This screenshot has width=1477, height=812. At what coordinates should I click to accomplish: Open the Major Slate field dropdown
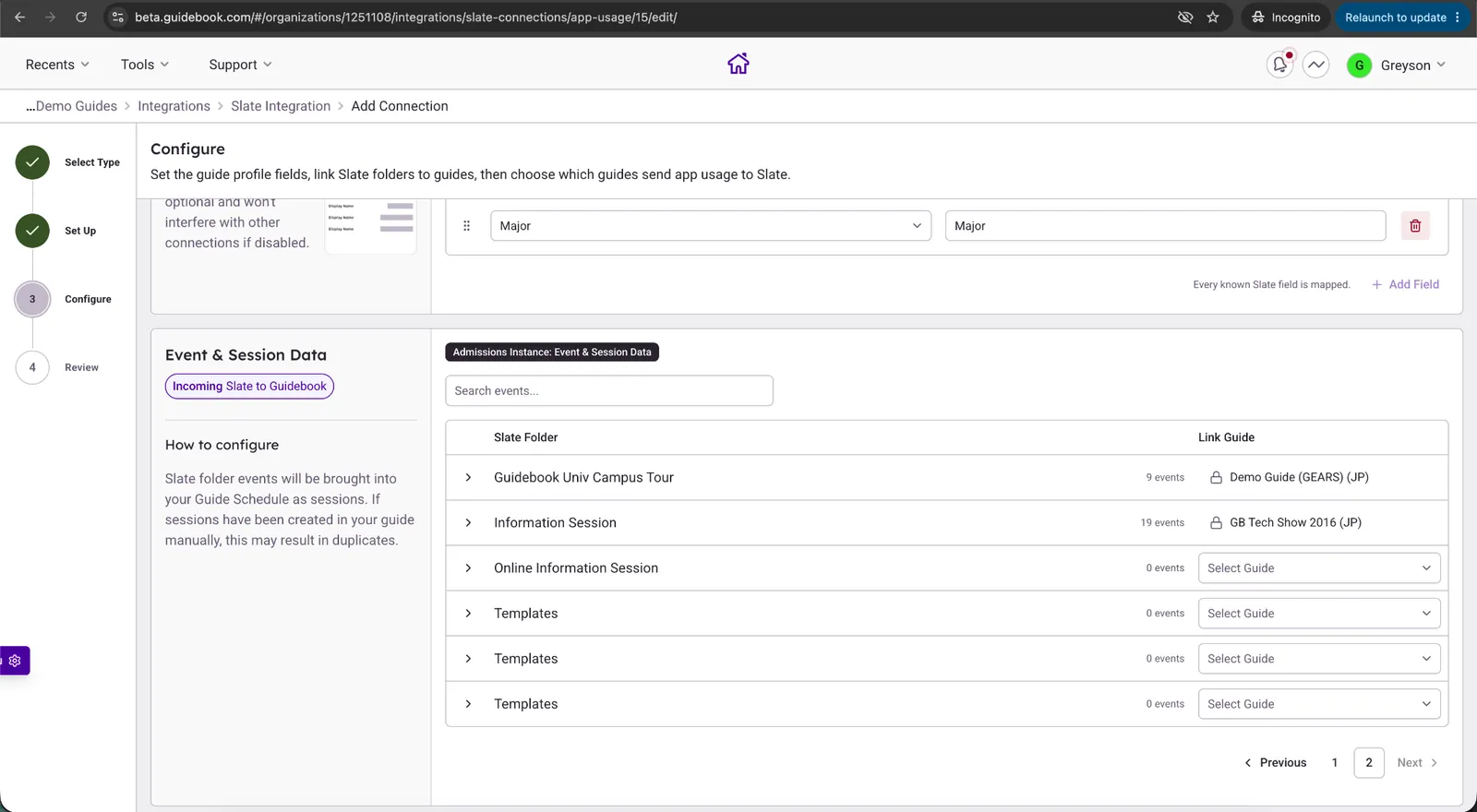(x=711, y=225)
